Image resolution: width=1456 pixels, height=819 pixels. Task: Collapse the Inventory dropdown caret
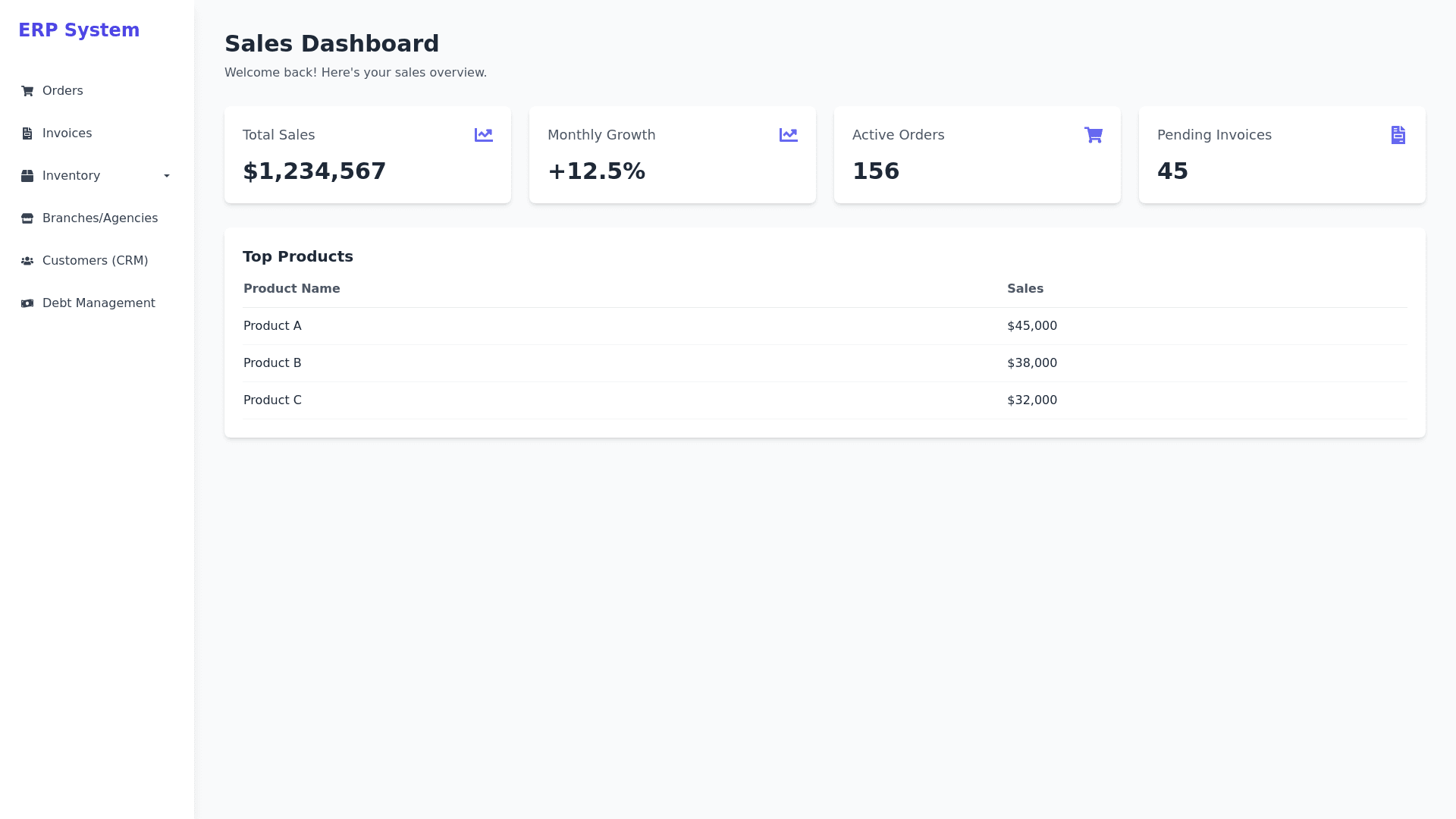click(x=166, y=175)
